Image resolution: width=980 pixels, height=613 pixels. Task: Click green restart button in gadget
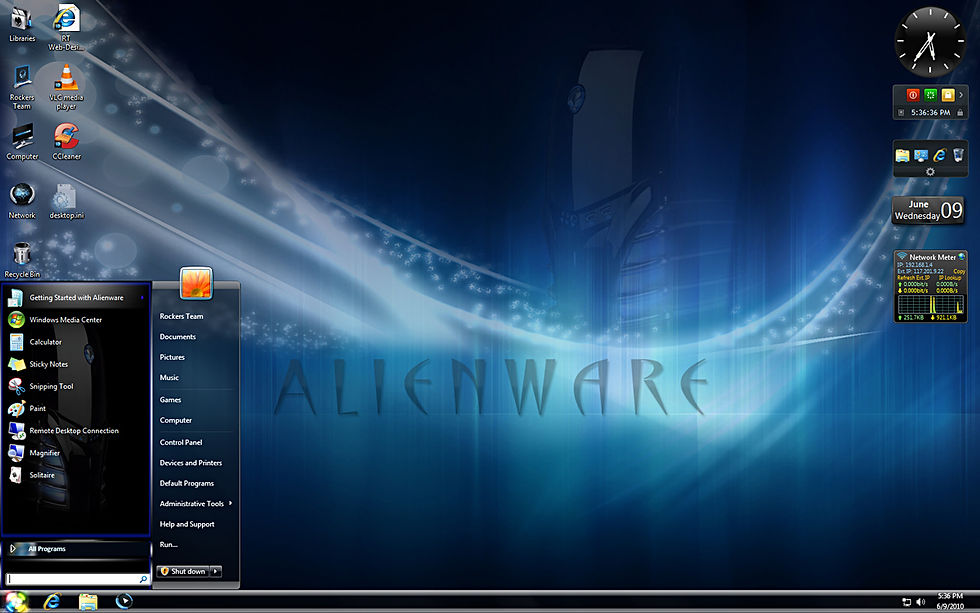[930, 95]
